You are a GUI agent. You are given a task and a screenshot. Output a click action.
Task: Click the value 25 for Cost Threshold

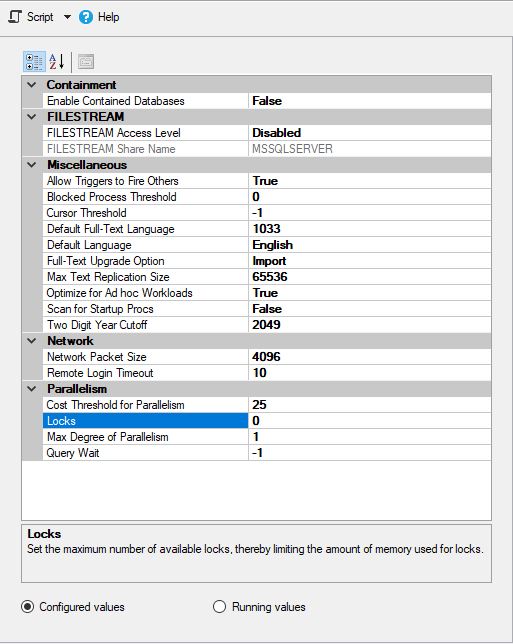pyautogui.click(x=370, y=405)
